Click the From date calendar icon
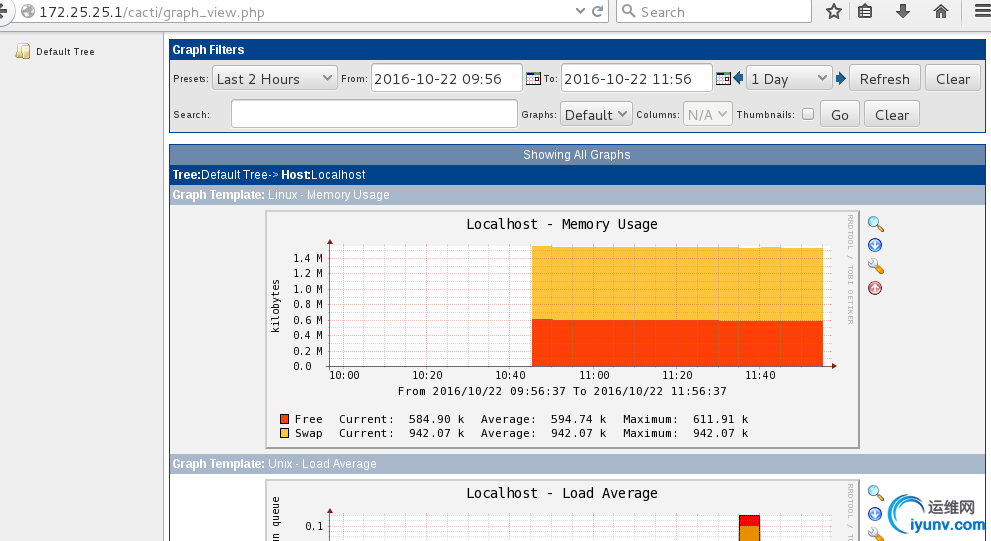991x541 pixels. coord(533,78)
